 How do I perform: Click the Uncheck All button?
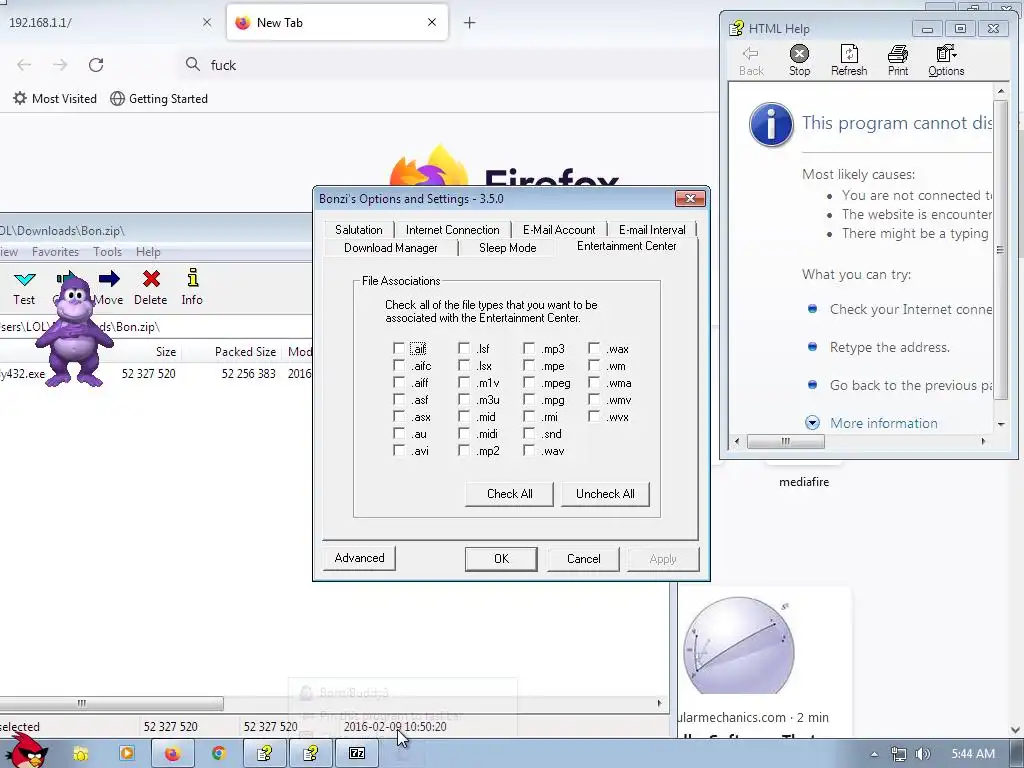click(x=605, y=494)
